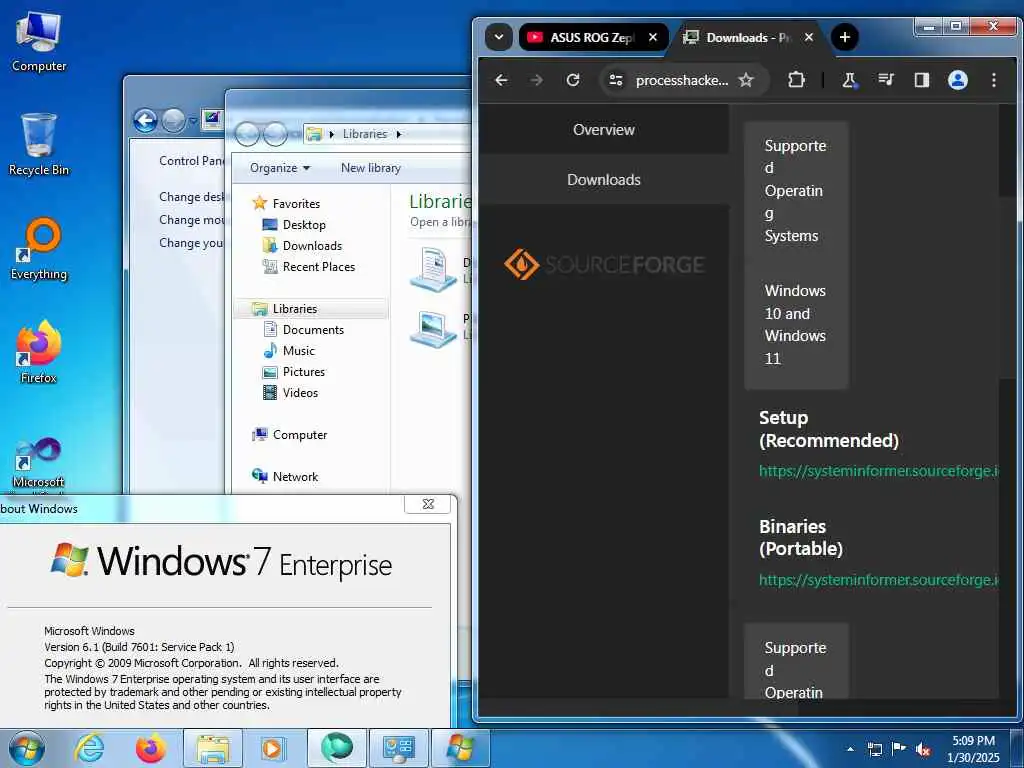Screen dimensions: 1024x768
Task: Open Action Center flag icon
Action: (899, 750)
